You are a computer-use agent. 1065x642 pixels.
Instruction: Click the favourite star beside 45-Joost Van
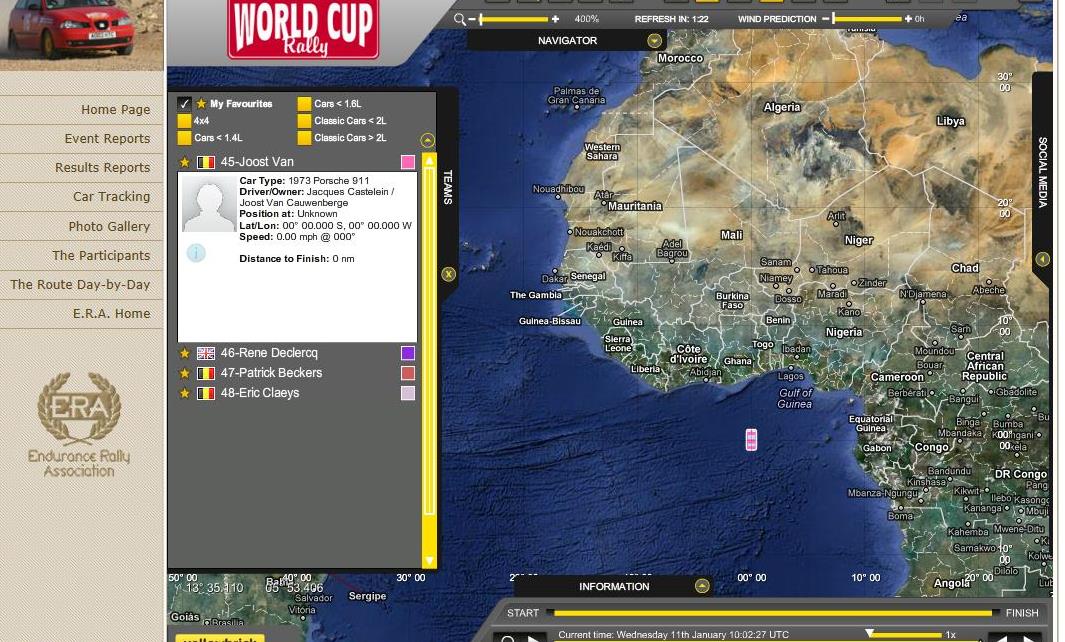pos(184,162)
